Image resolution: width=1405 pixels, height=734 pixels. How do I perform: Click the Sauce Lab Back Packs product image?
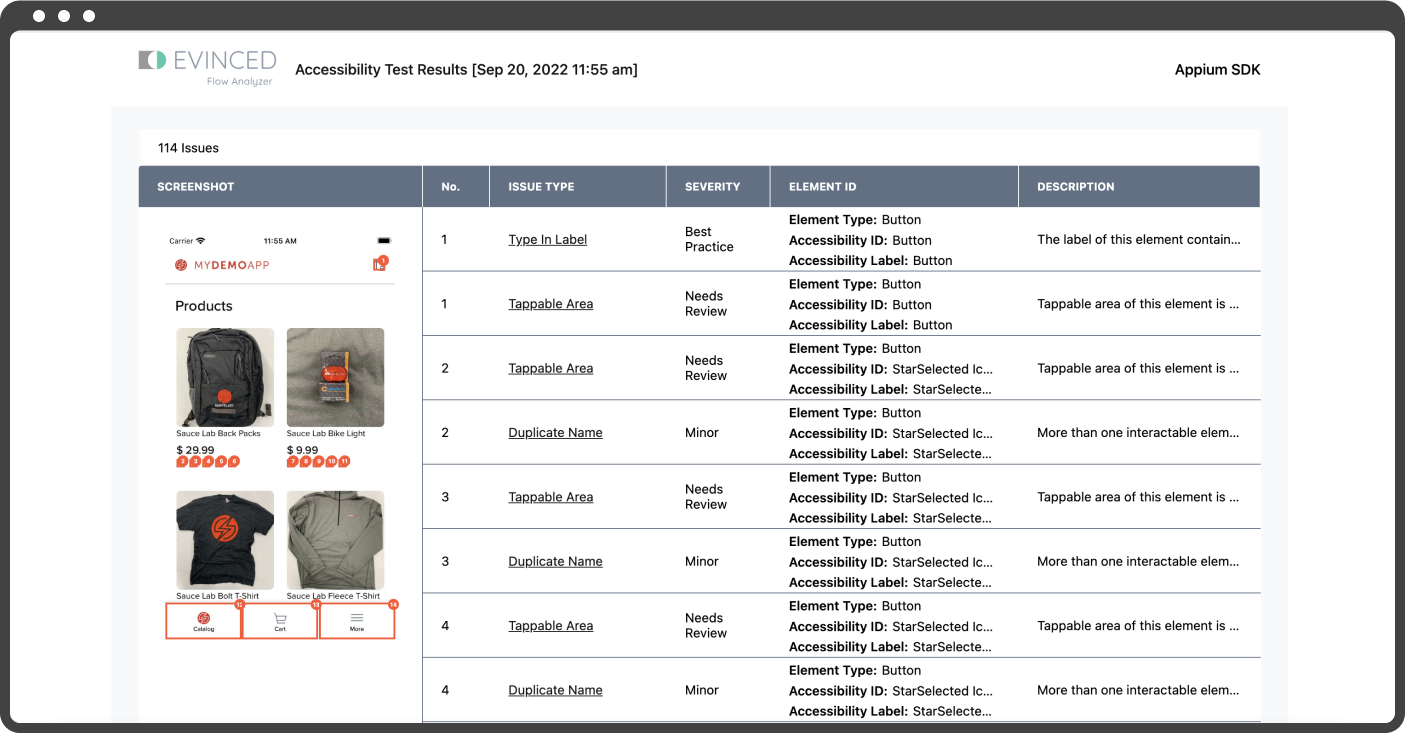pyautogui.click(x=225, y=378)
